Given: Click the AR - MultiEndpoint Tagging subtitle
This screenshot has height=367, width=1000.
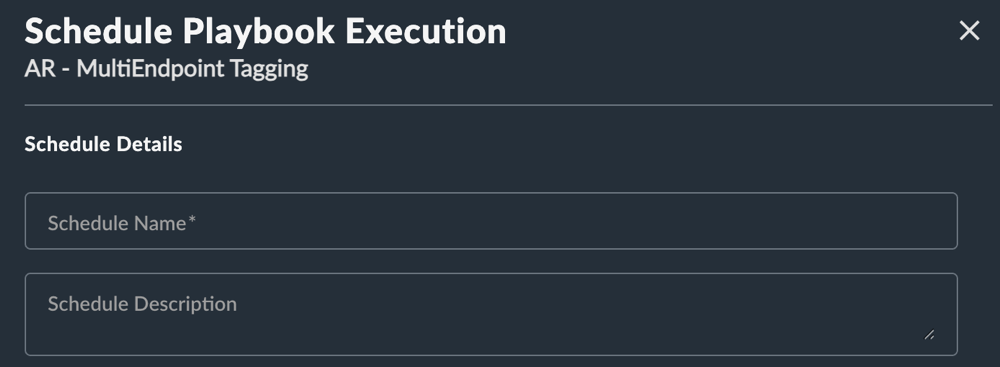Looking at the screenshot, I should 166,68.
